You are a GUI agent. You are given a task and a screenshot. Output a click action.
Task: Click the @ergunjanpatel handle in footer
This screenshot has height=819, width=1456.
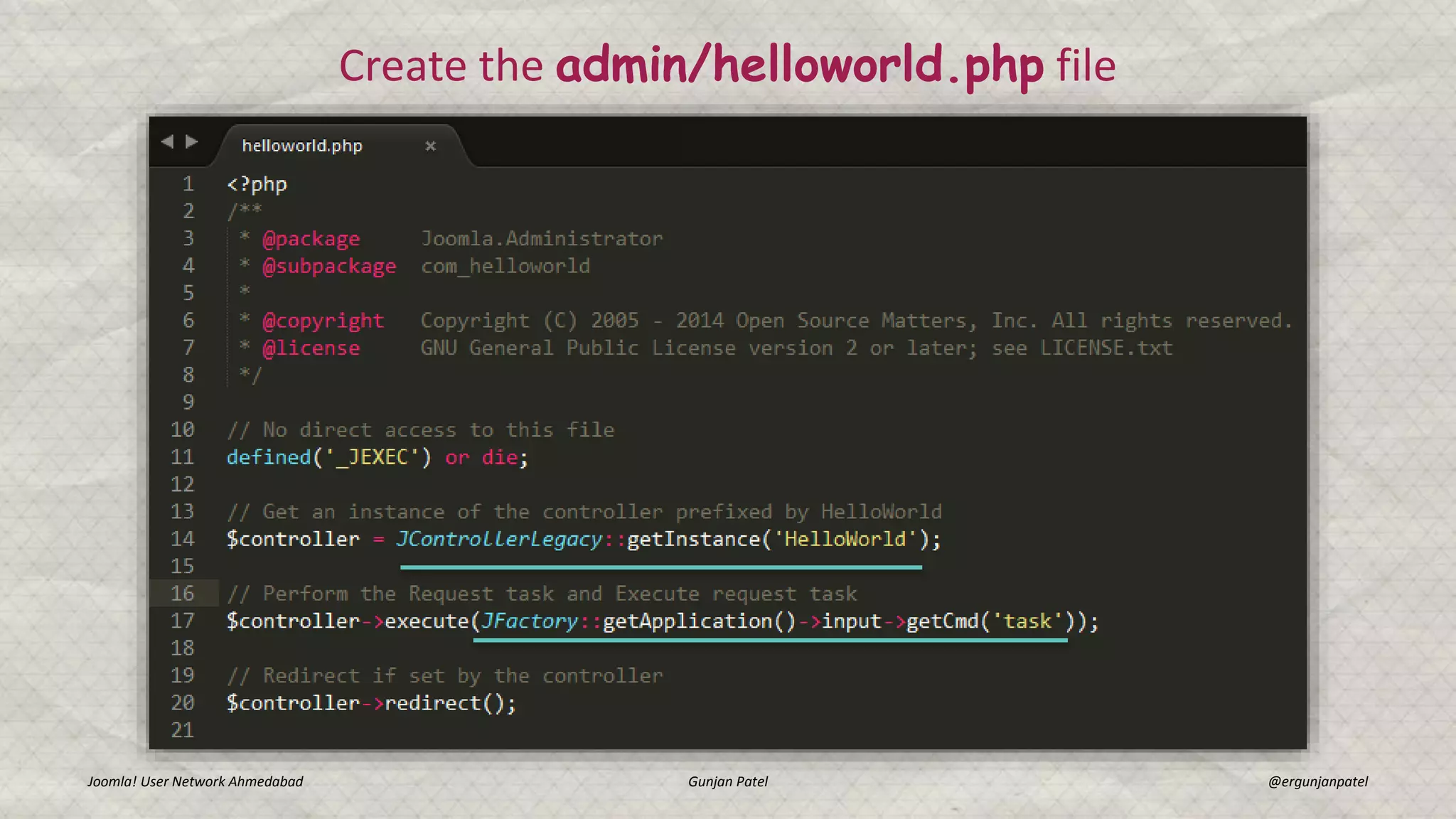point(1317,781)
